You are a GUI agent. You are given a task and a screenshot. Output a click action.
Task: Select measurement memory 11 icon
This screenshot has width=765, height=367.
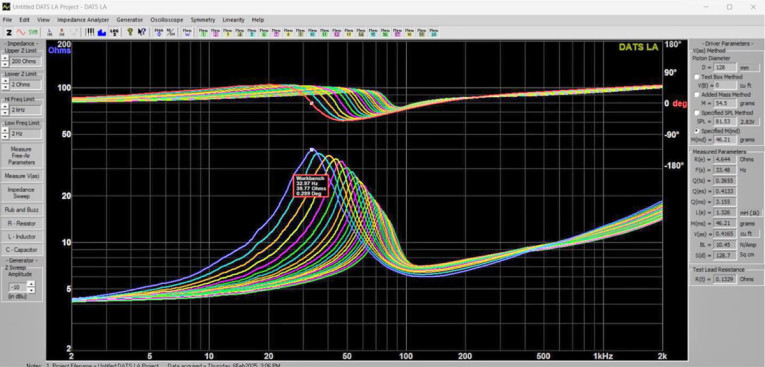(x=324, y=32)
